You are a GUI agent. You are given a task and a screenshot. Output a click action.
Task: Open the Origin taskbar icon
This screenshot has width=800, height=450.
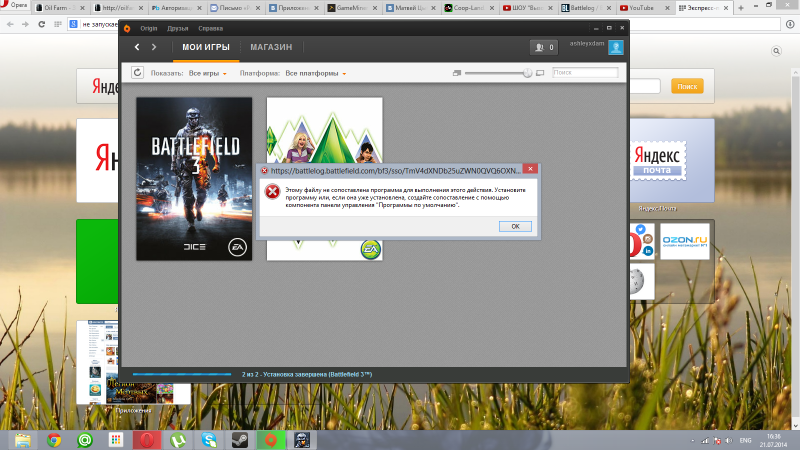click(x=271, y=440)
